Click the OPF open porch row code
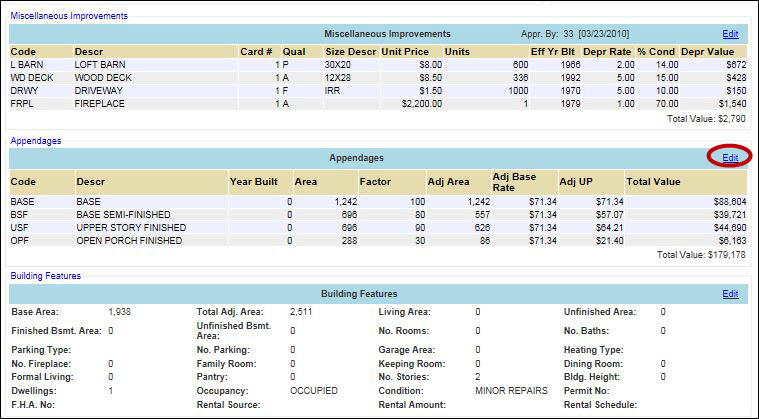The width and height of the screenshot is (759, 419). click(19, 241)
